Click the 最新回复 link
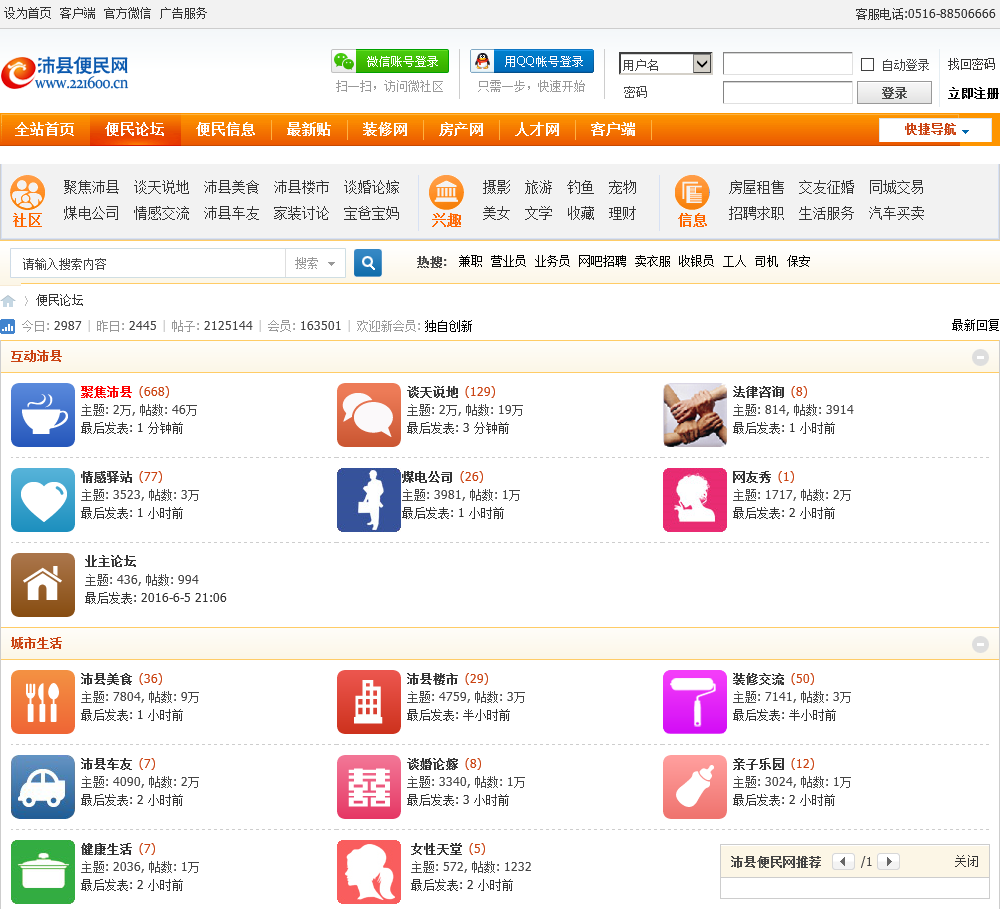 [975, 325]
